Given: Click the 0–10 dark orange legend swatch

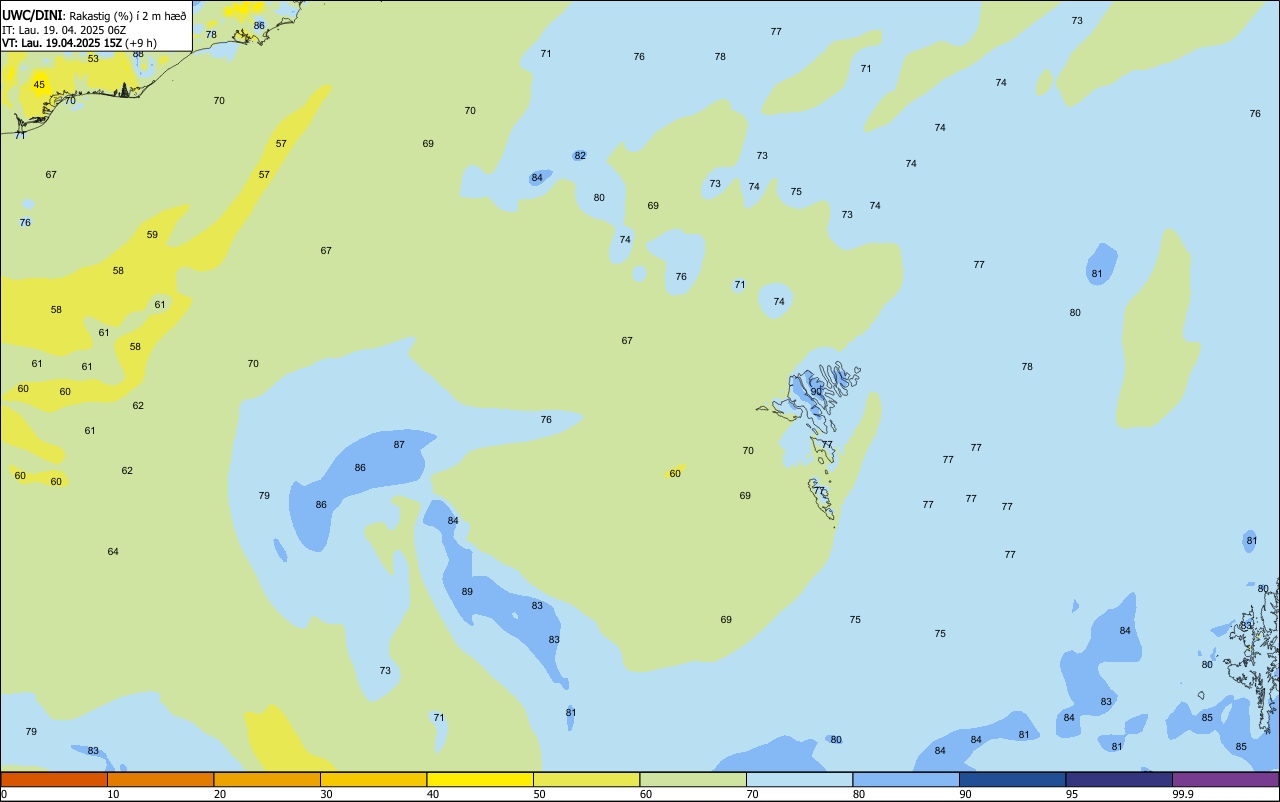Looking at the screenshot, I should click(54, 779).
